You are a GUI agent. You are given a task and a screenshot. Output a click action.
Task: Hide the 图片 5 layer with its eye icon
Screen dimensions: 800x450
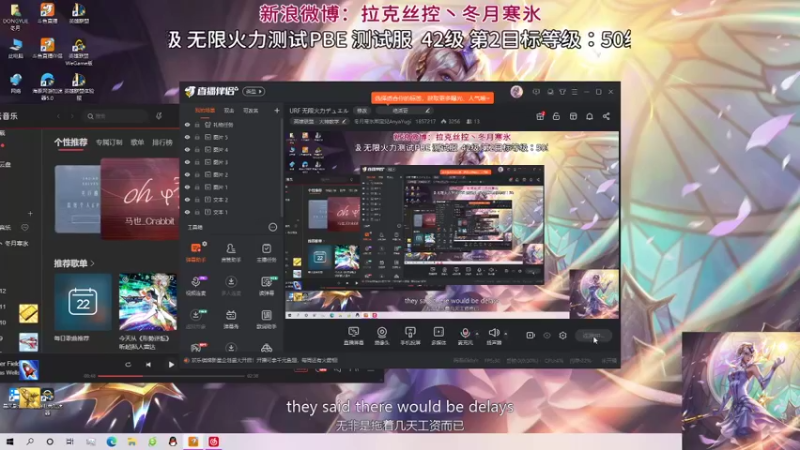[x=188, y=137]
